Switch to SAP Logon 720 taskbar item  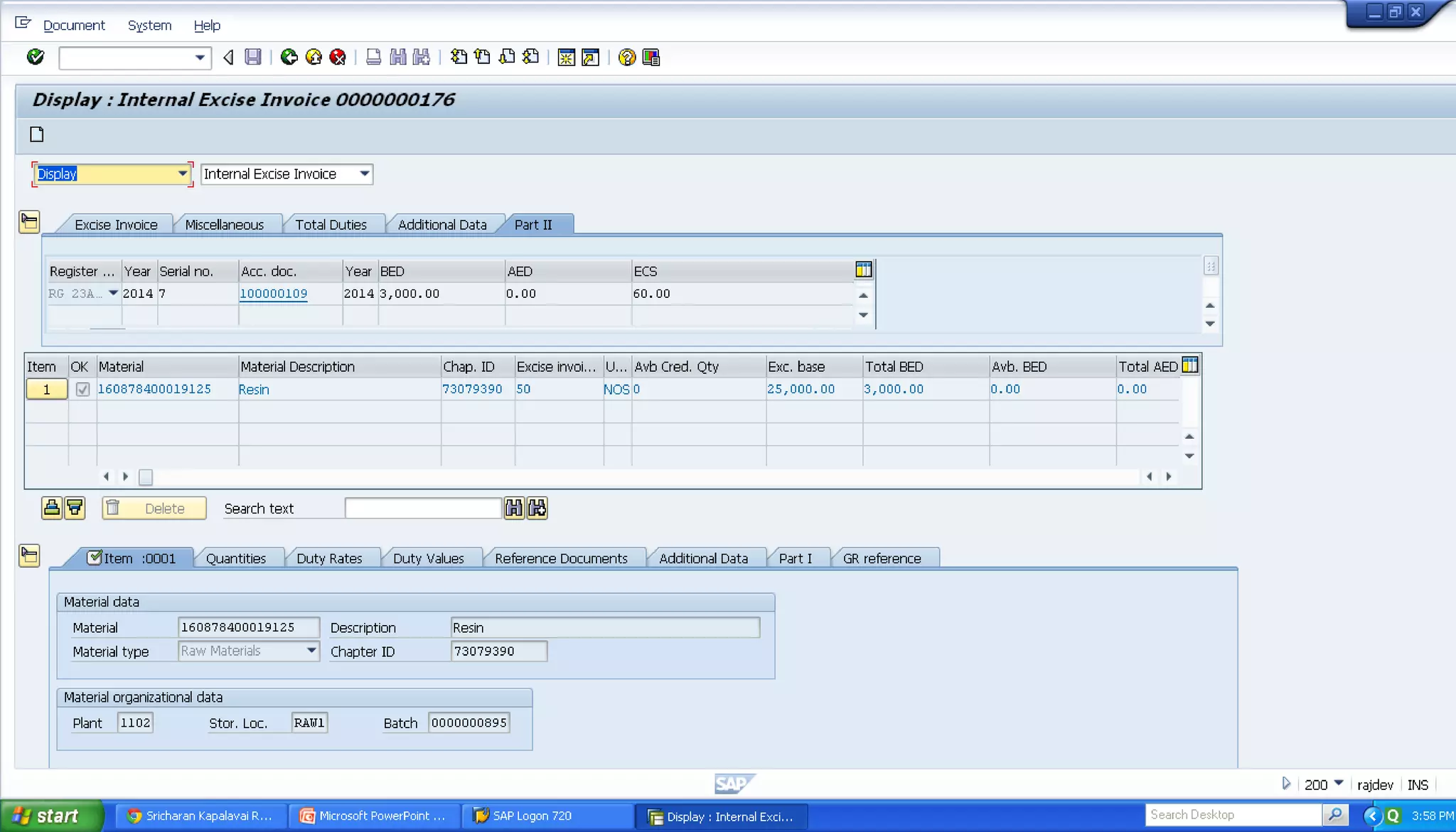[547, 816]
